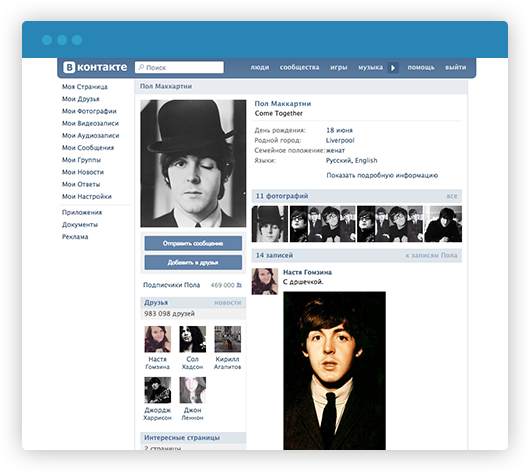Open the 'сообщества' header menu item
The height and width of the screenshot is (473, 530).
pyautogui.click(x=299, y=67)
